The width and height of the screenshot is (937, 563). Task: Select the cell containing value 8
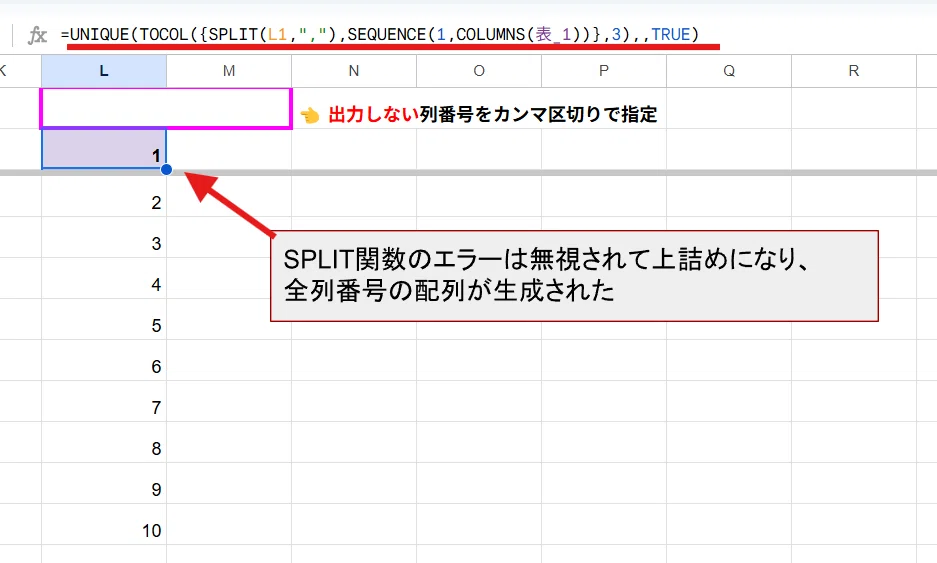click(x=104, y=442)
